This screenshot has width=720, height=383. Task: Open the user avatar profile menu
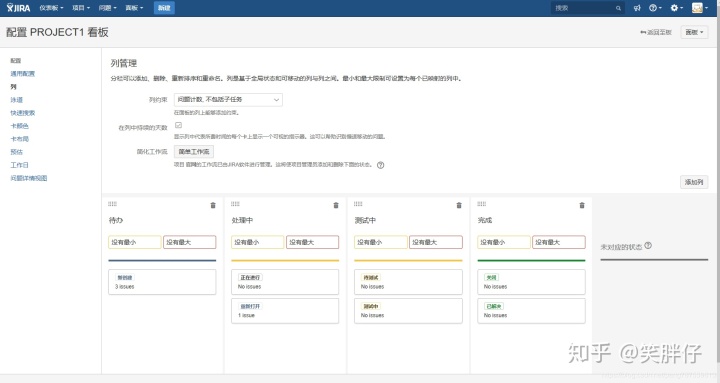(x=700, y=8)
